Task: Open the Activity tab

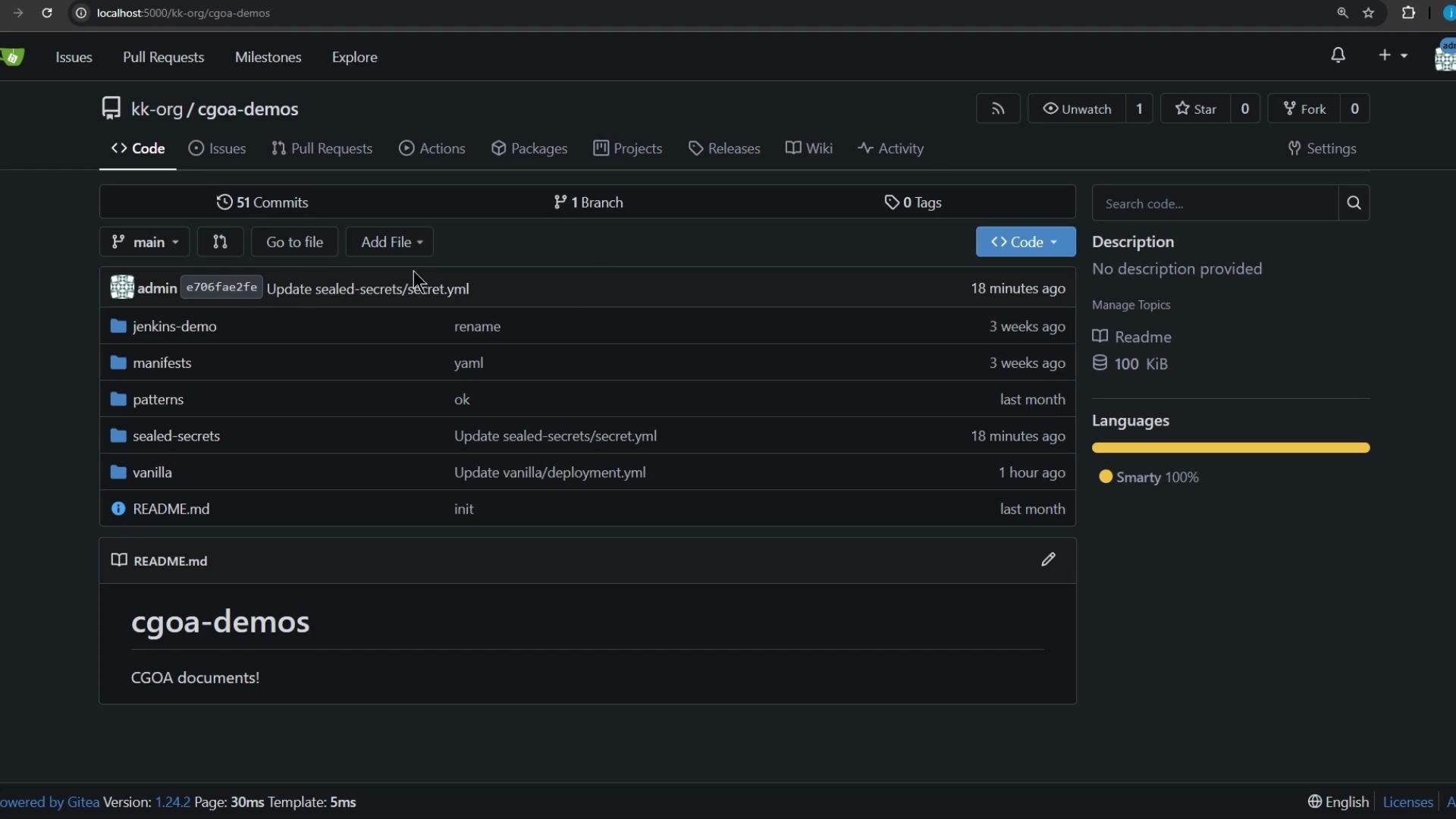Action: pos(891,149)
